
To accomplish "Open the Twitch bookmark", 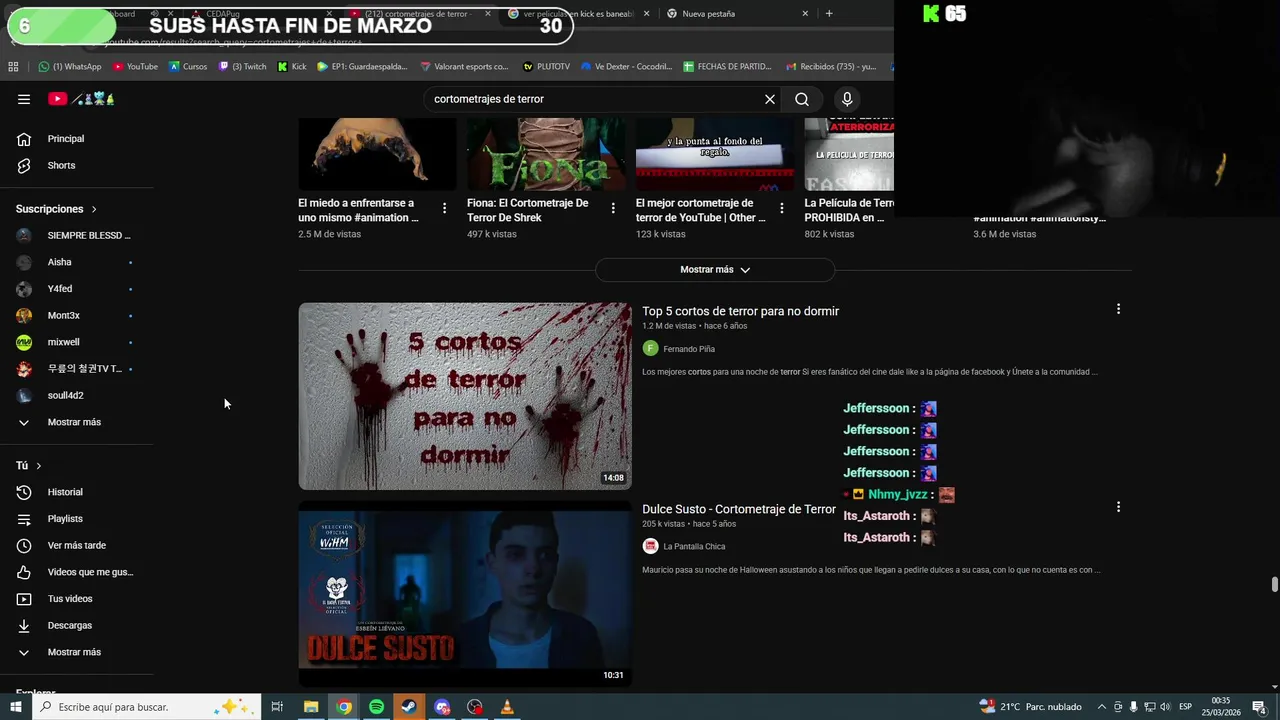I will 242,67.
